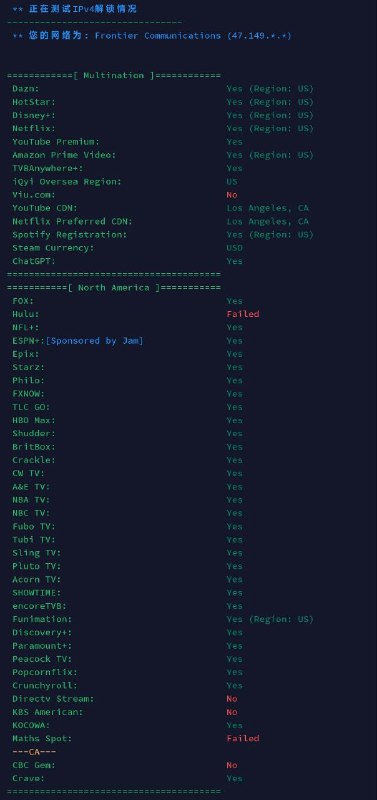Select the Steam Currency USD value
The height and width of the screenshot is (800, 377).
pyautogui.click(x=235, y=248)
